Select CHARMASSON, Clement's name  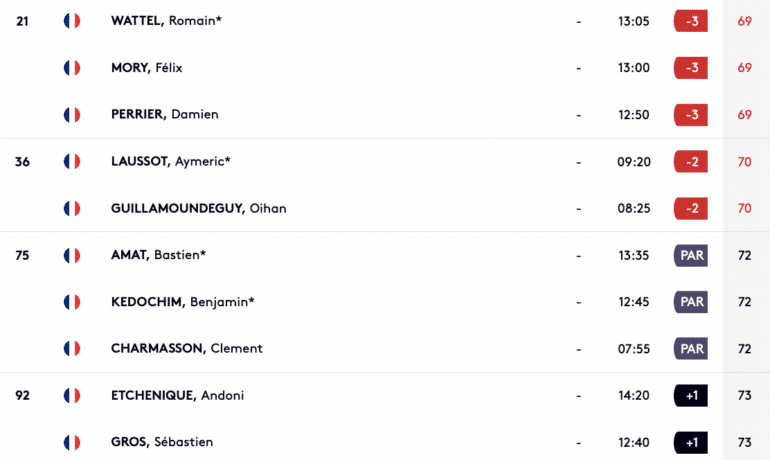pos(187,348)
